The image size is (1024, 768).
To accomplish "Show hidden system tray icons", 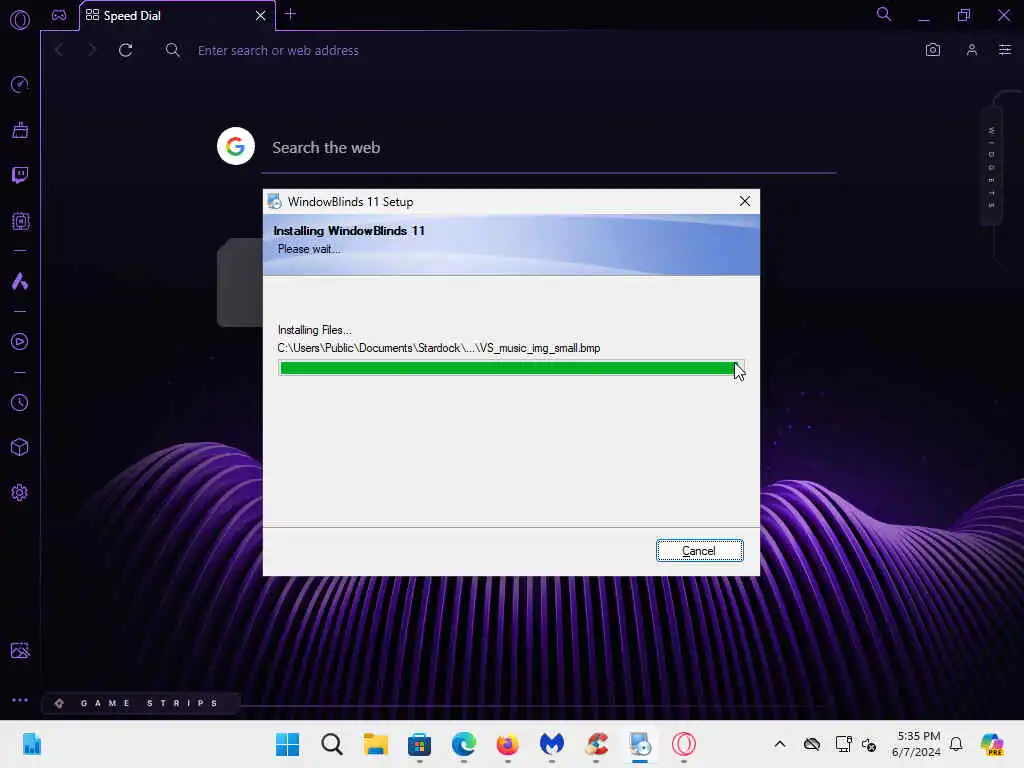I will coord(780,744).
